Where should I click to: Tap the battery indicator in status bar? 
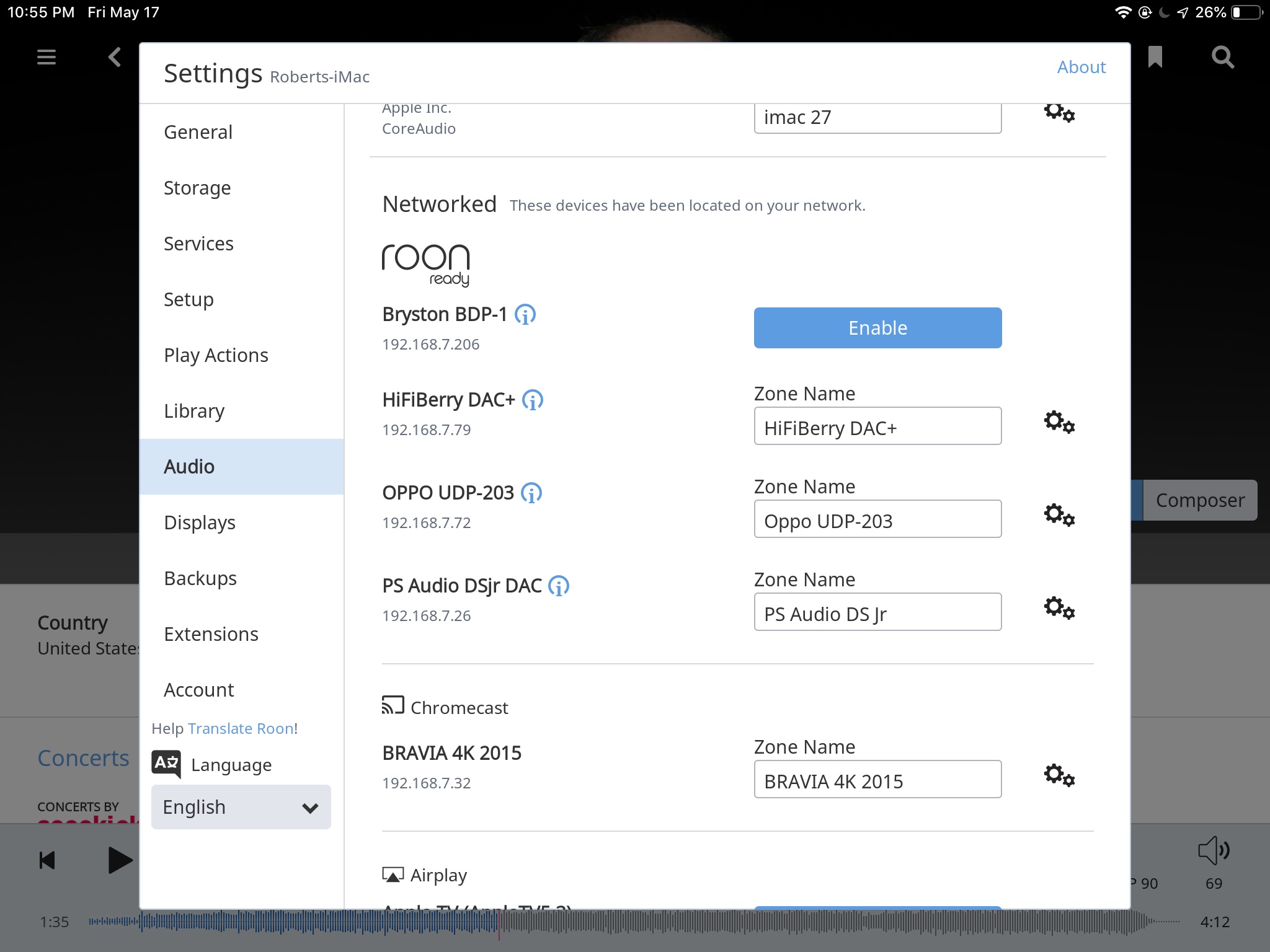coord(1247,12)
